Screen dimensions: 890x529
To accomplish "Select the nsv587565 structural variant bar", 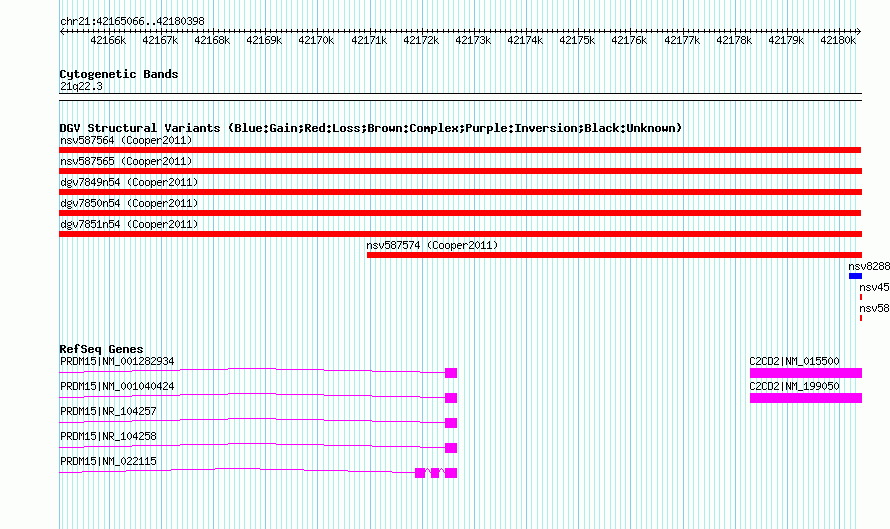I will (x=460, y=171).
